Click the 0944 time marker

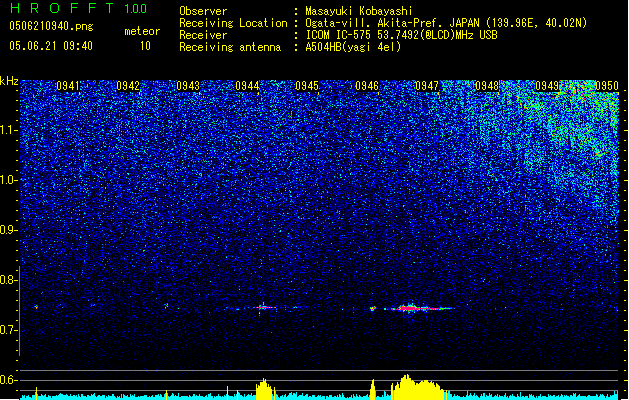247,86
